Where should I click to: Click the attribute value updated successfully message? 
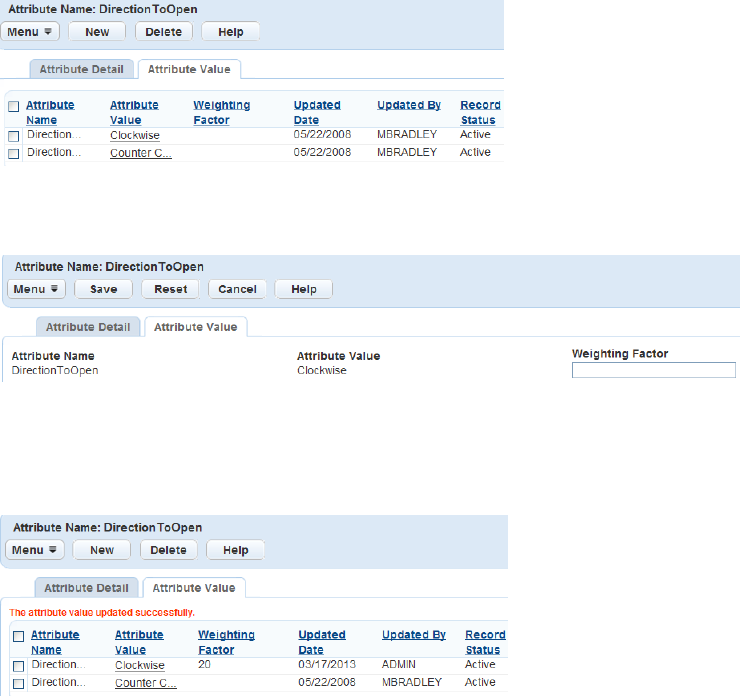click(102, 612)
